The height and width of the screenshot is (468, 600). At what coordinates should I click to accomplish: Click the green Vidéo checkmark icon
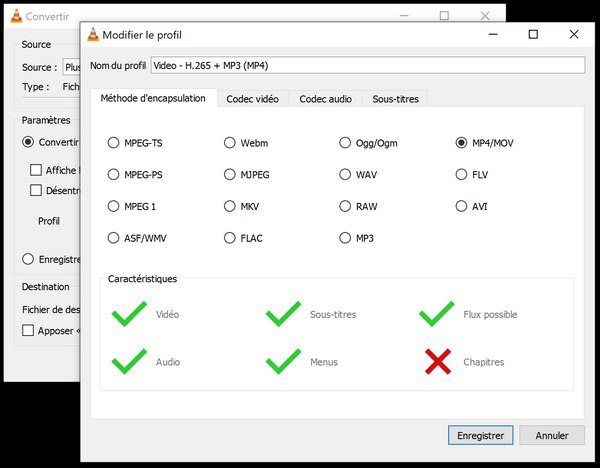click(x=129, y=314)
